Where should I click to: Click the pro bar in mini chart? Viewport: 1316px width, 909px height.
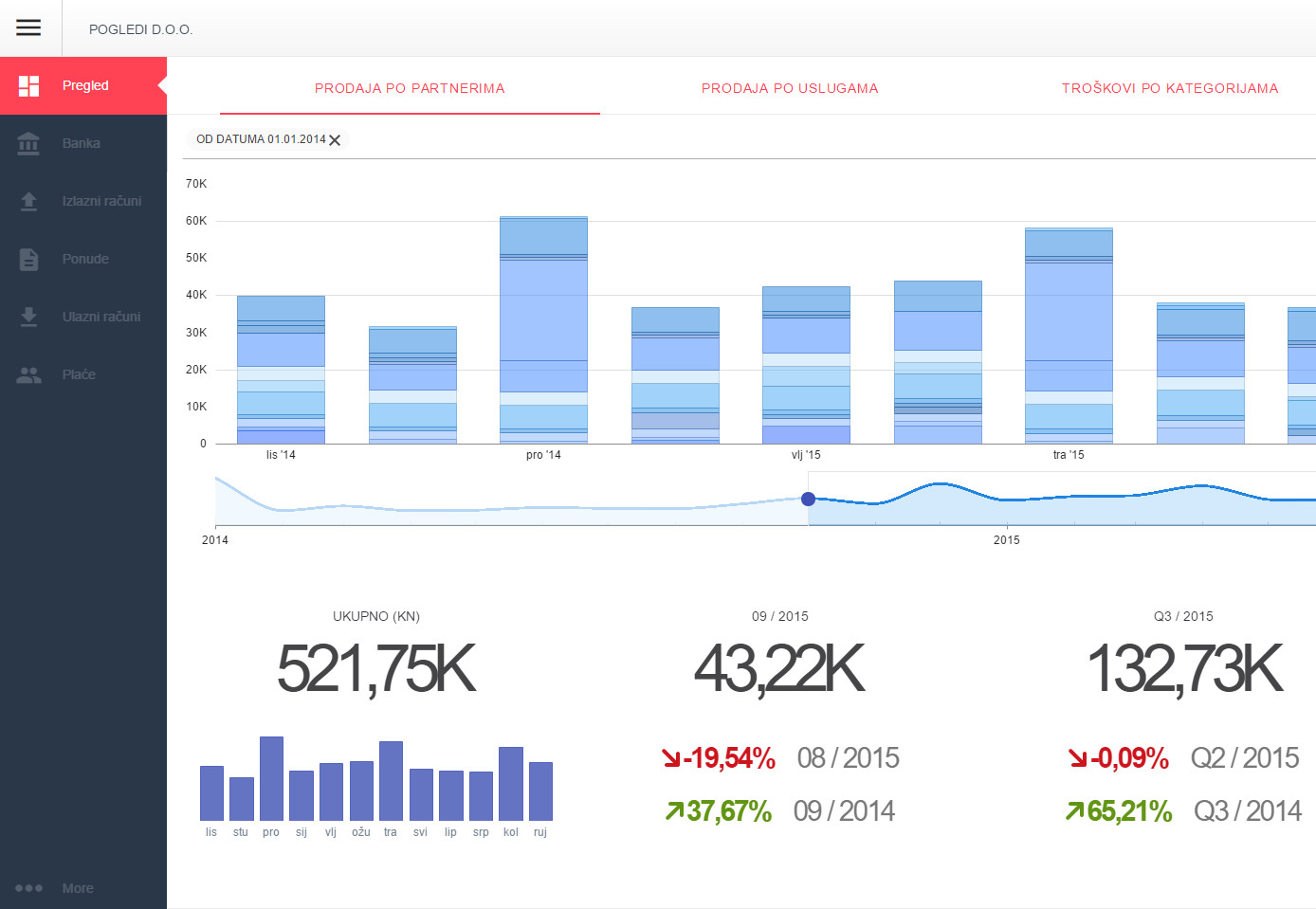click(x=271, y=778)
